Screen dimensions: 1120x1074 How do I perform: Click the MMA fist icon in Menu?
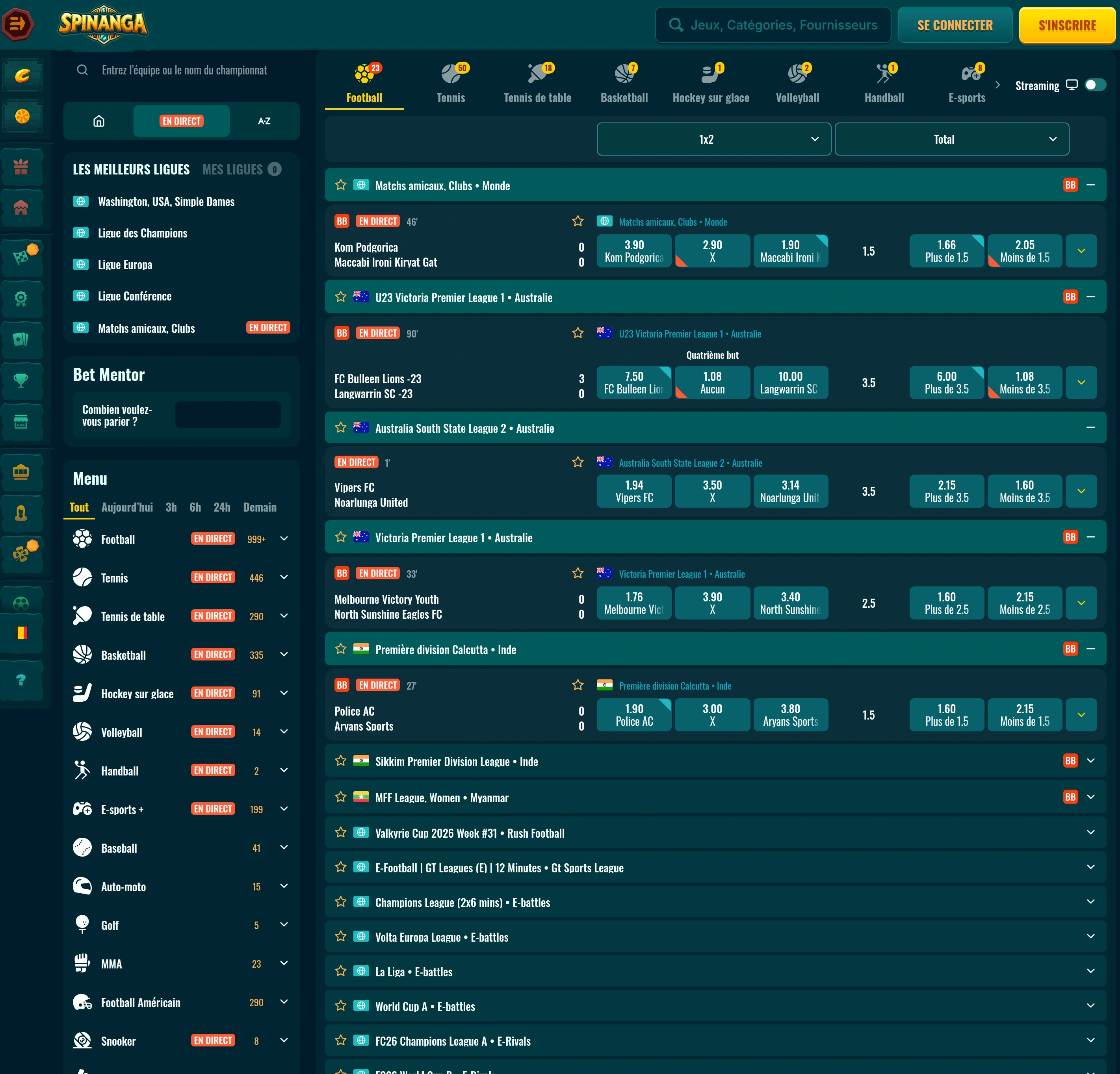pos(82,963)
